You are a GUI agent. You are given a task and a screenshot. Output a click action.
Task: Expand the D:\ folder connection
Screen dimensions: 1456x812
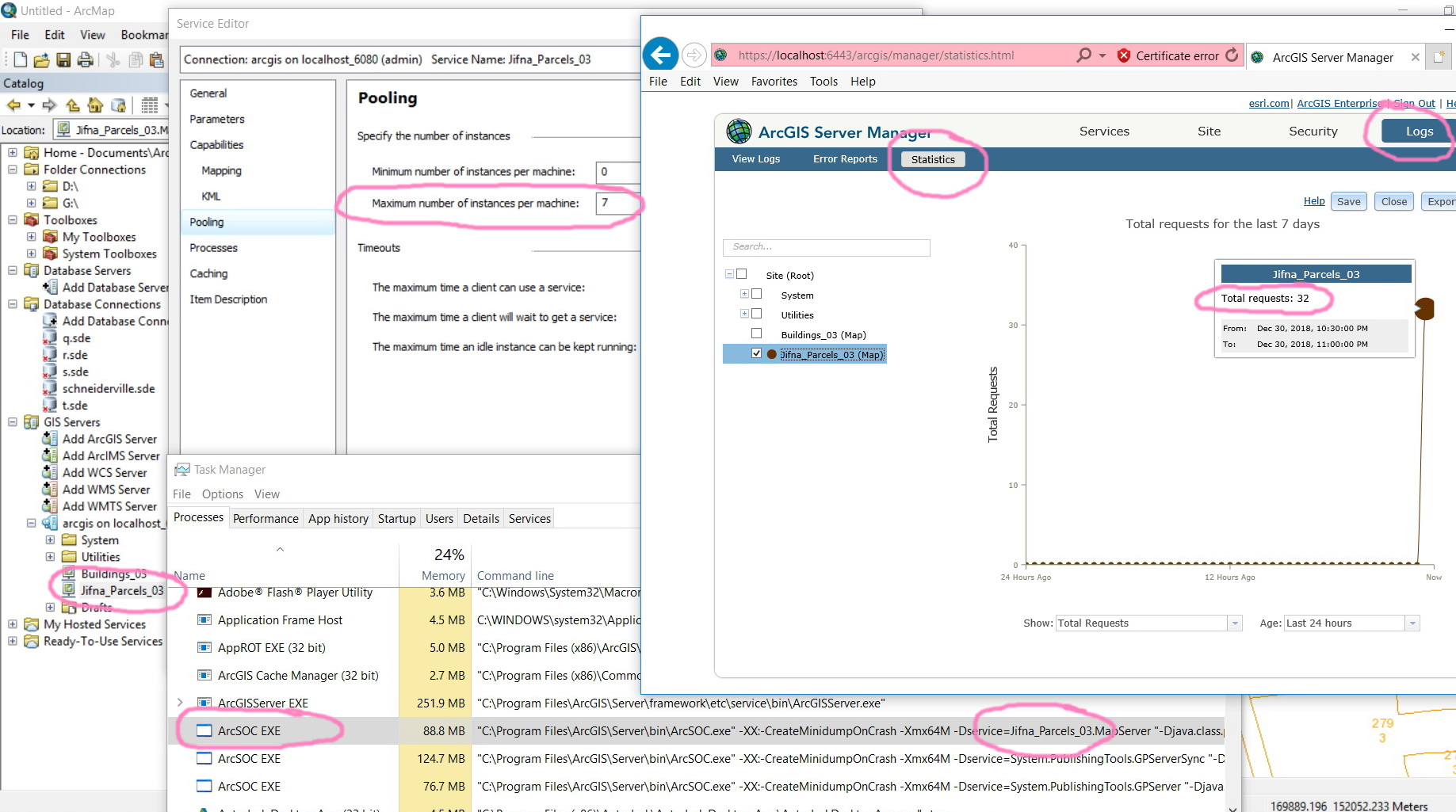(32, 186)
